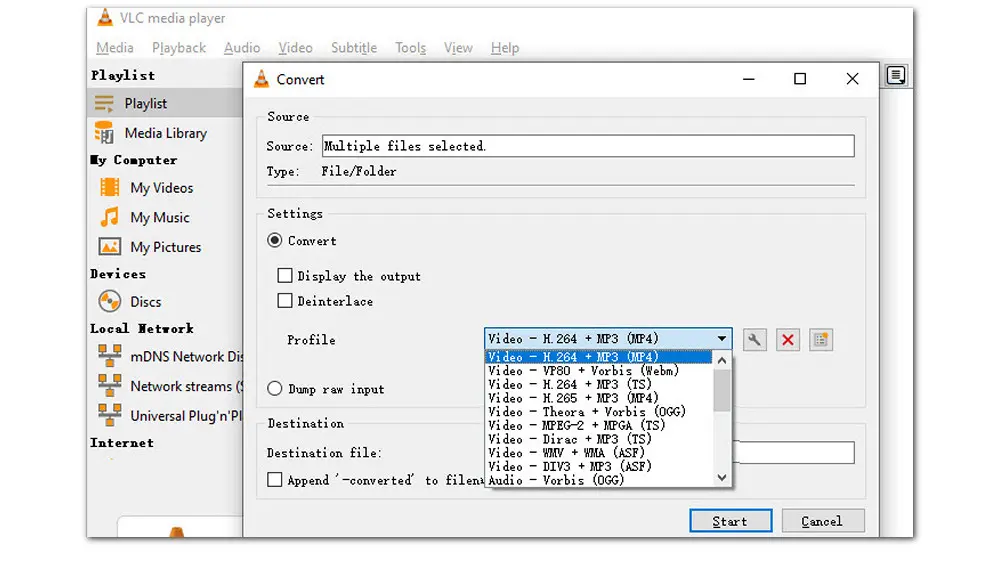
Task: Click the VLC cone icon in Convert title
Action: point(261,79)
